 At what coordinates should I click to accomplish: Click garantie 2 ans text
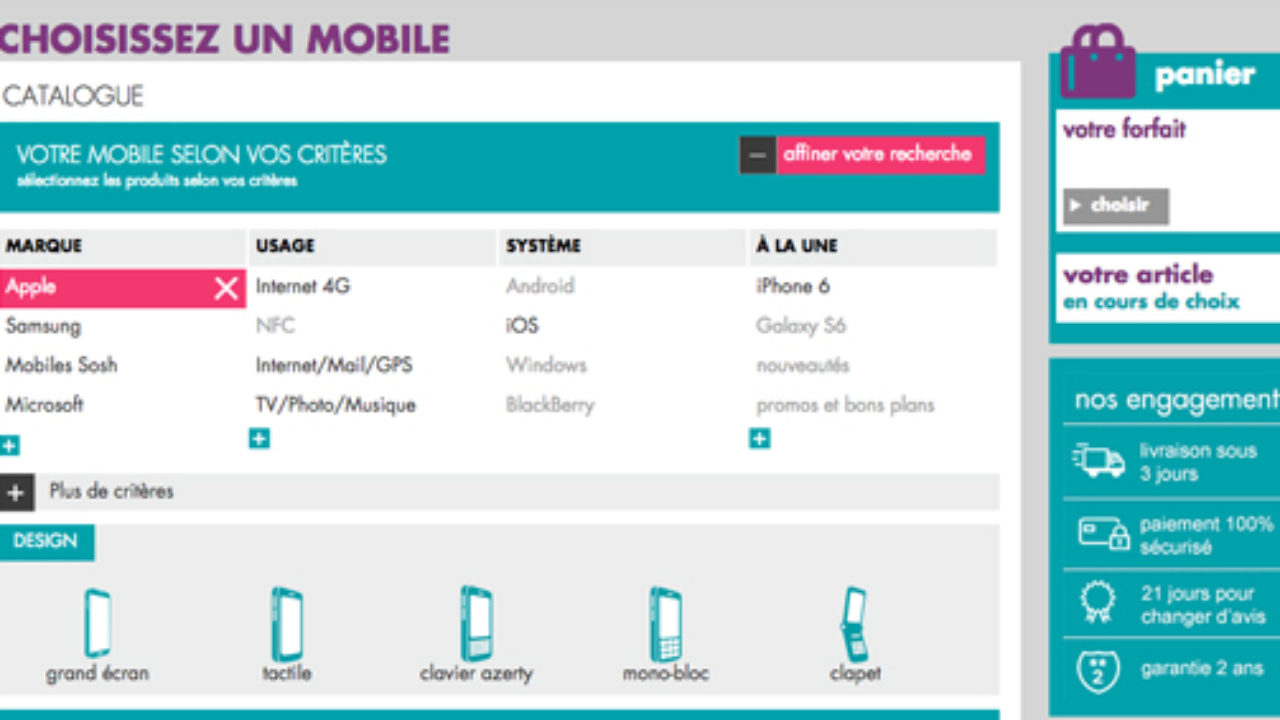click(x=1202, y=669)
